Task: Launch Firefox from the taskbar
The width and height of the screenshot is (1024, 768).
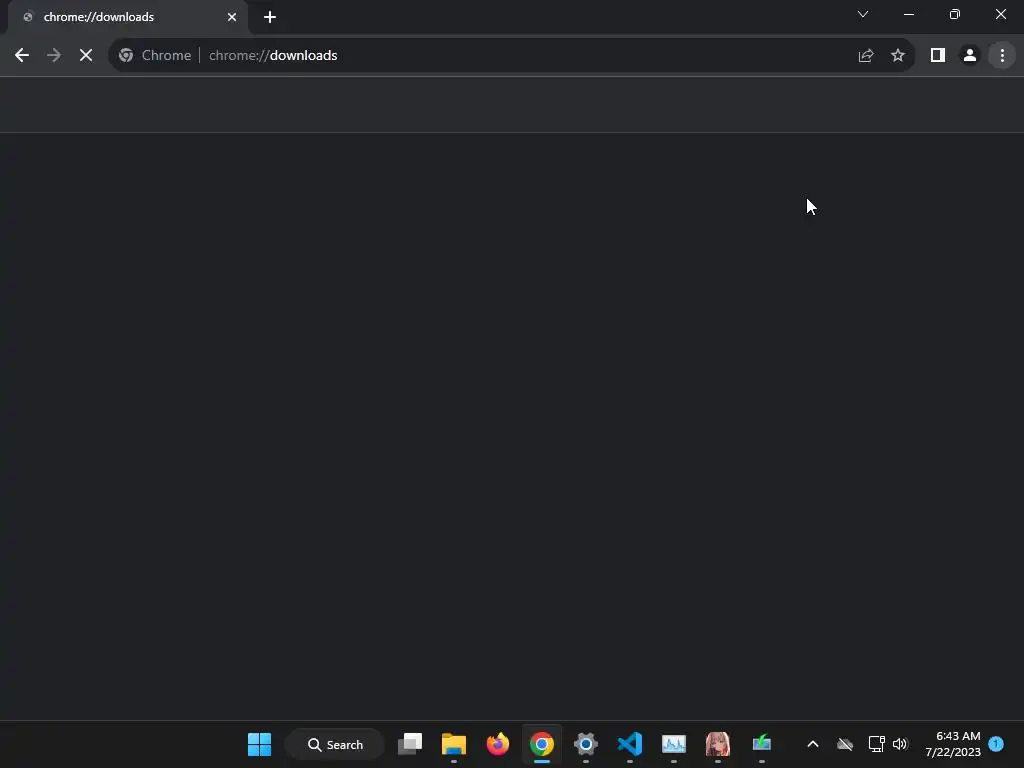Action: 498,744
